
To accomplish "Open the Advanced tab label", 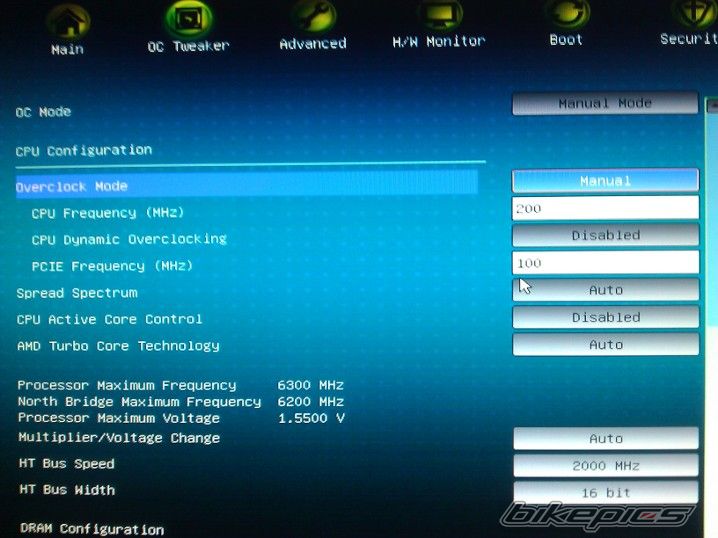I will coord(313,44).
